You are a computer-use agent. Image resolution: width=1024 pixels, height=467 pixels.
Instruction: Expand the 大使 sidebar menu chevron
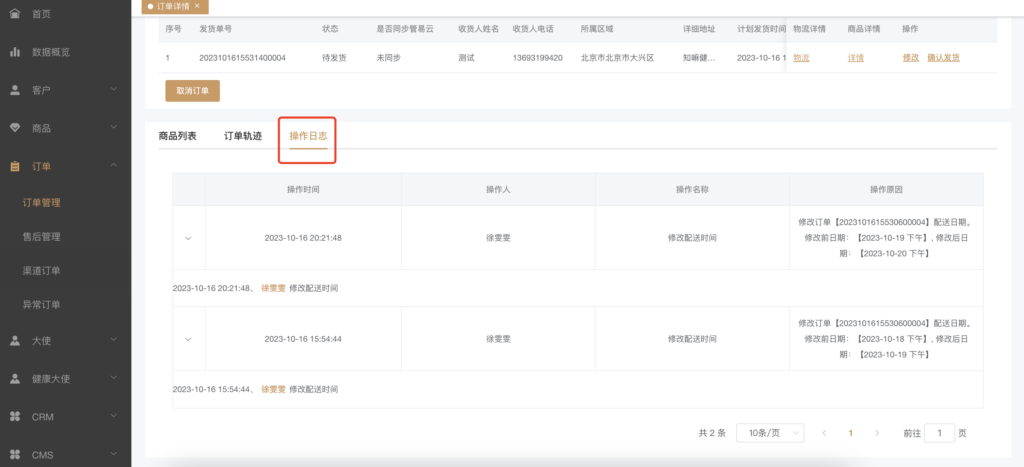(x=114, y=340)
